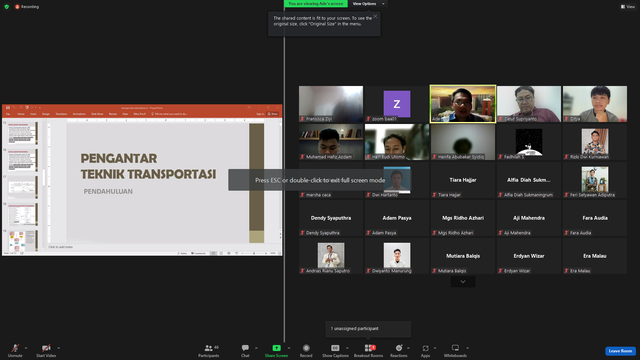This screenshot has height=360, width=640.
Task: Expand video options arrow beside Start Video
Action: pyautogui.click(x=58, y=348)
